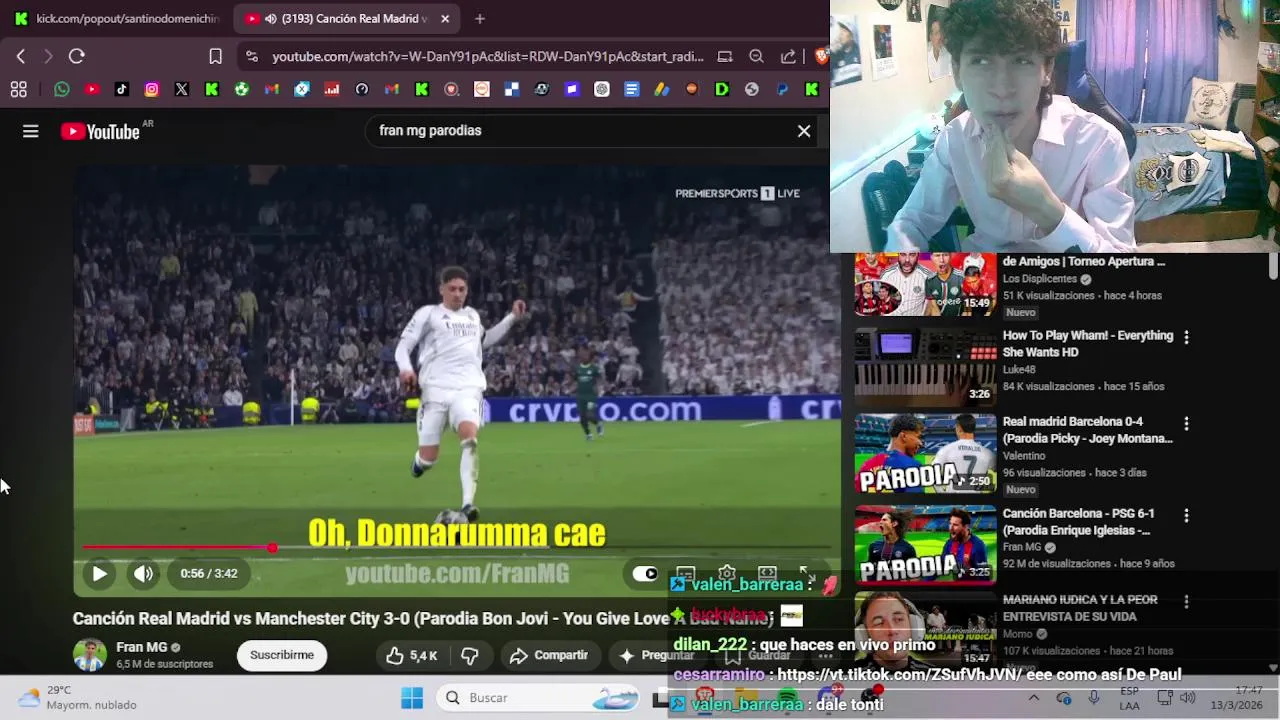Open the YouTube guide hamburger menu
The image size is (1280, 720).
pyautogui.click(x=31, y=131)
